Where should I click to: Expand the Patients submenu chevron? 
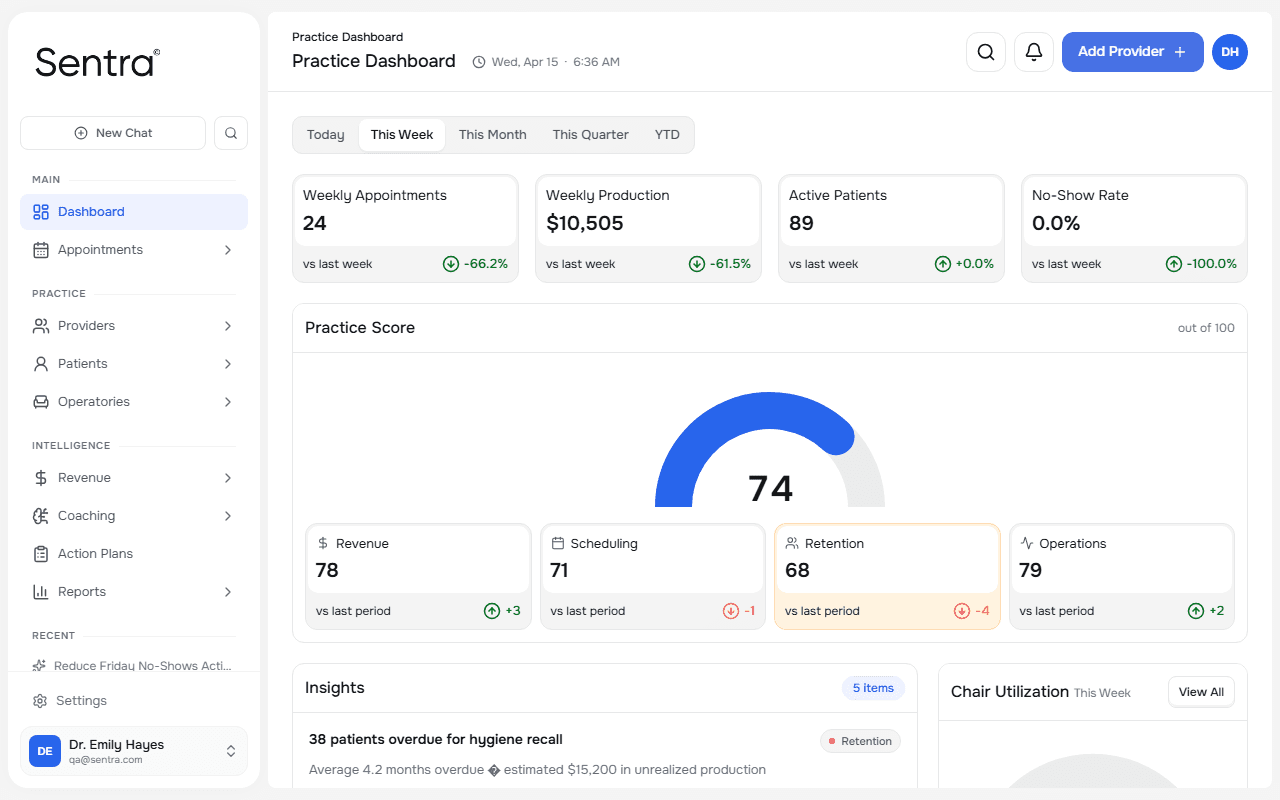pos(228,364)
